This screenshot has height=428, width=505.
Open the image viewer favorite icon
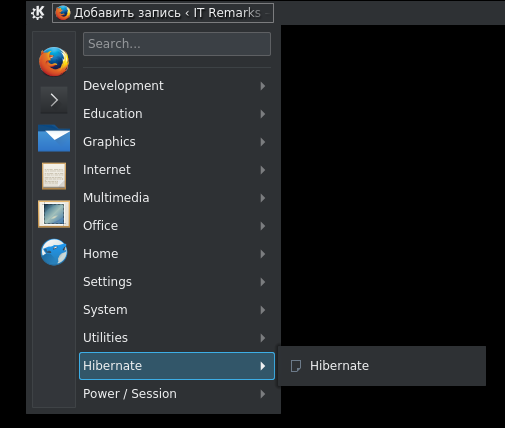54,214
